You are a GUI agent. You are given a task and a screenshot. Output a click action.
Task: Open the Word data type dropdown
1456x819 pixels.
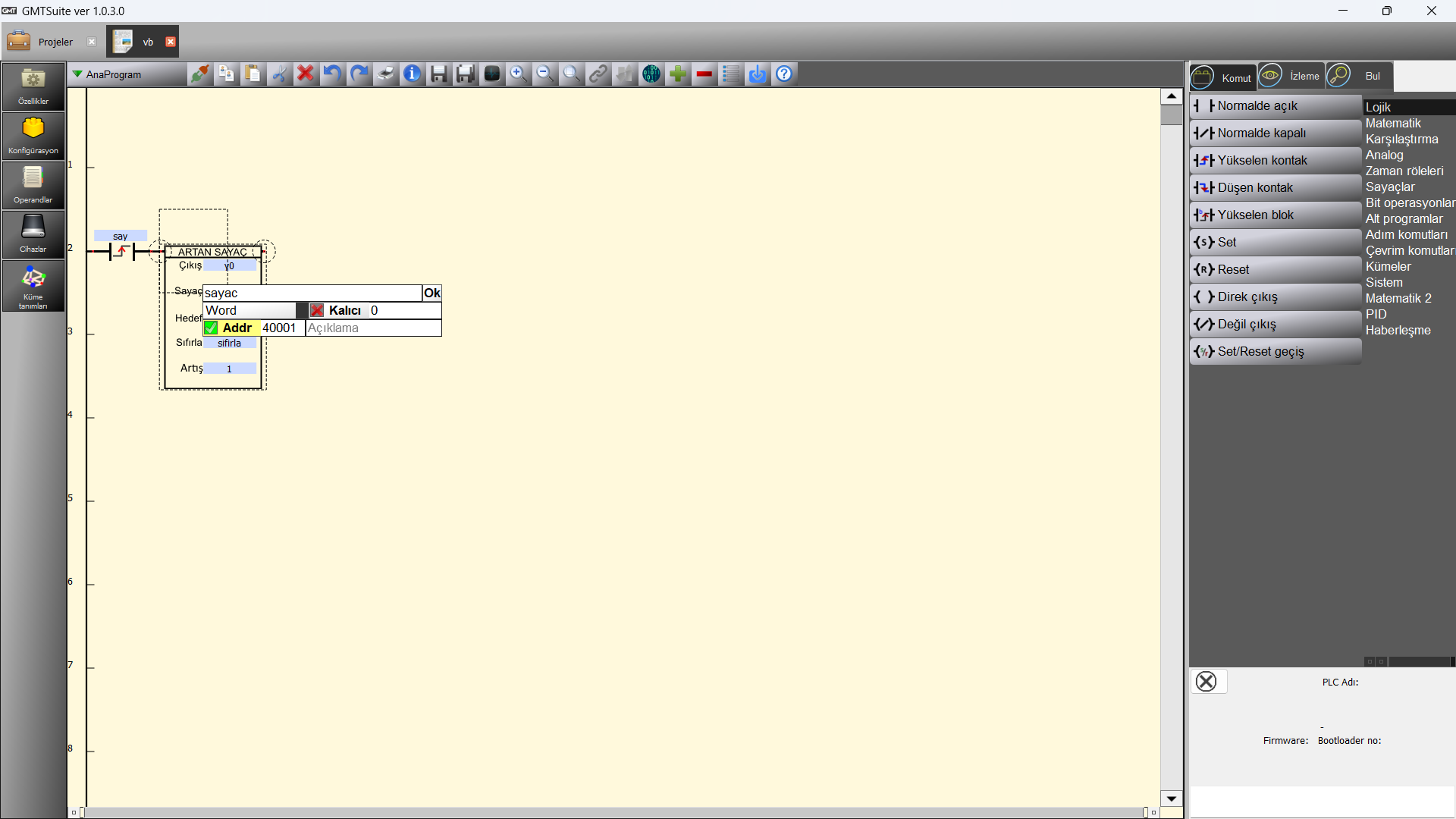(301, 310)
